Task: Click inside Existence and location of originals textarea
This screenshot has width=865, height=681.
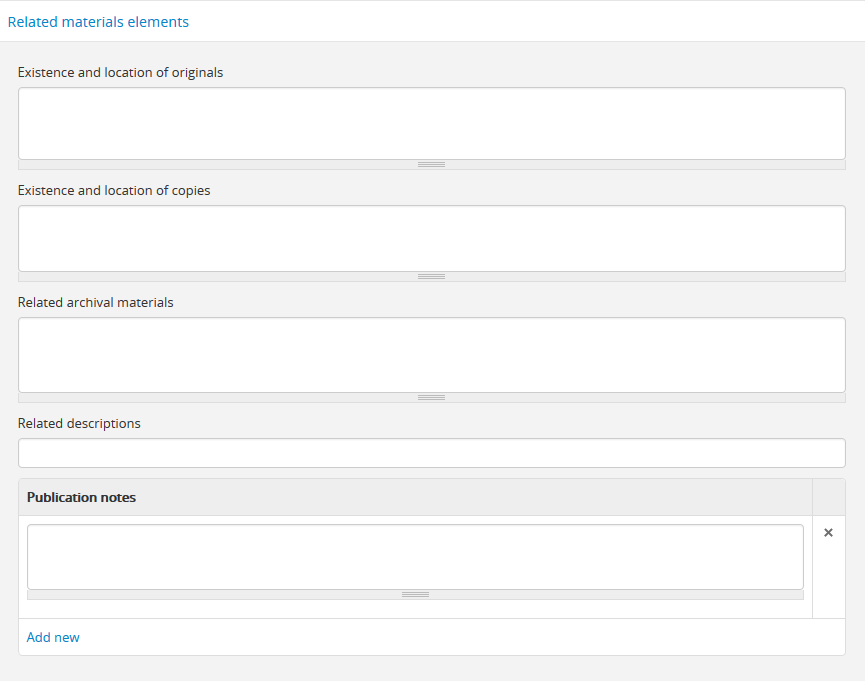Action: pos(431,123)
